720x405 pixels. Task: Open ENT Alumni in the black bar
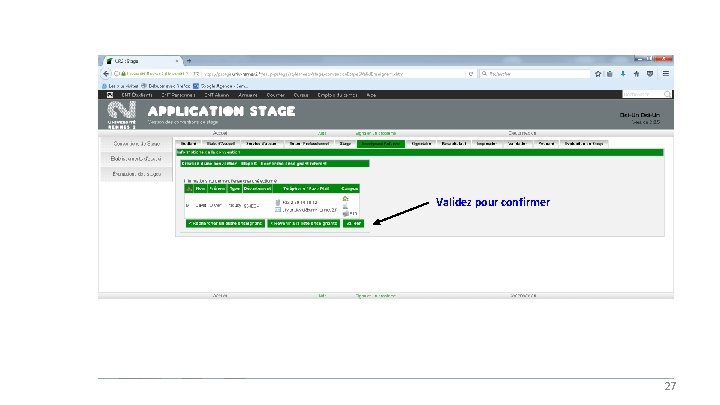coord(217,95)
